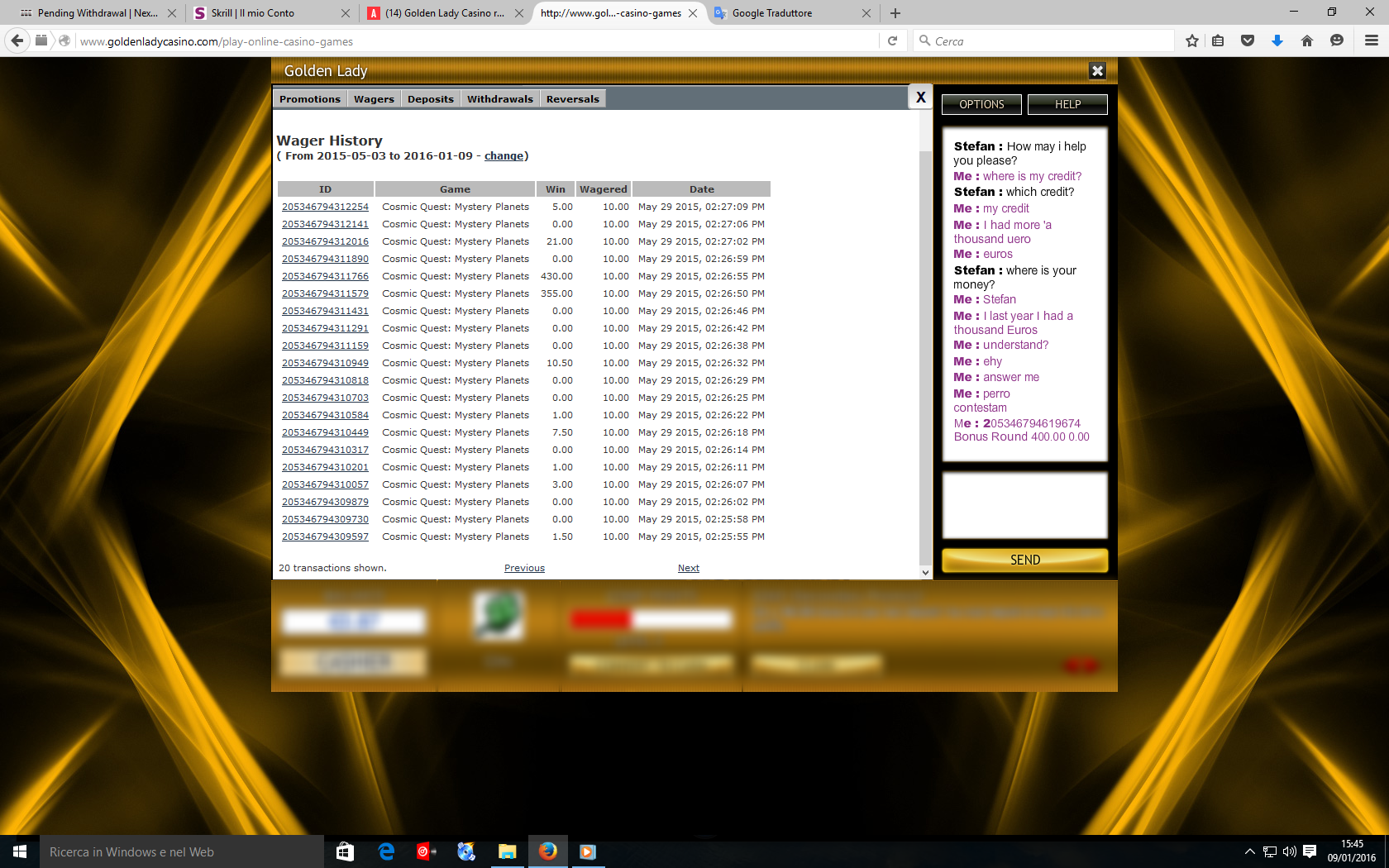Open the Deposits tab
Viewport: 1389px width, 868px height.
(x=431, y=99)
